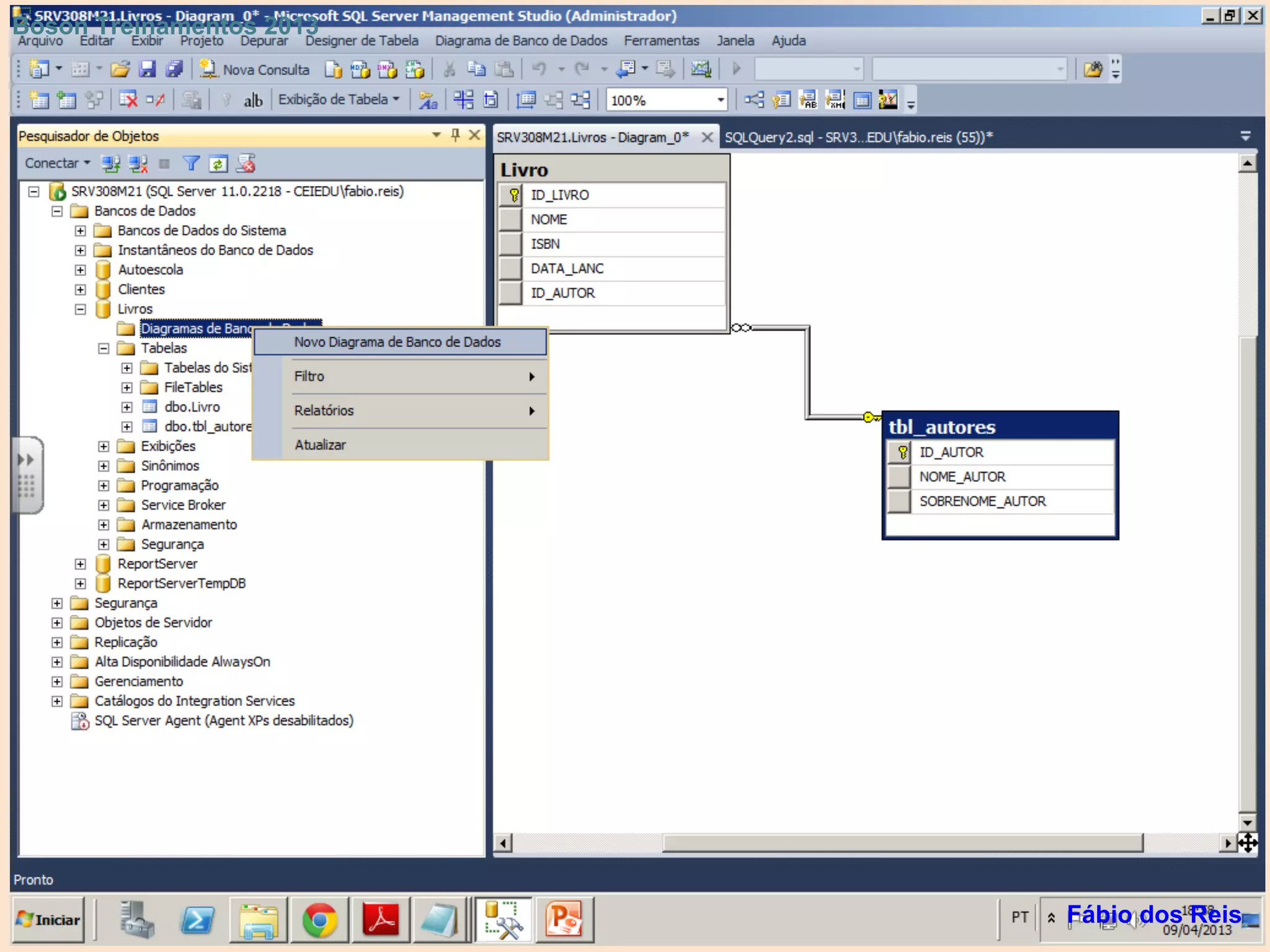The image size is (1270, 952).
Task: Expand the Autoescola database node
Action: tap(81, 270)
